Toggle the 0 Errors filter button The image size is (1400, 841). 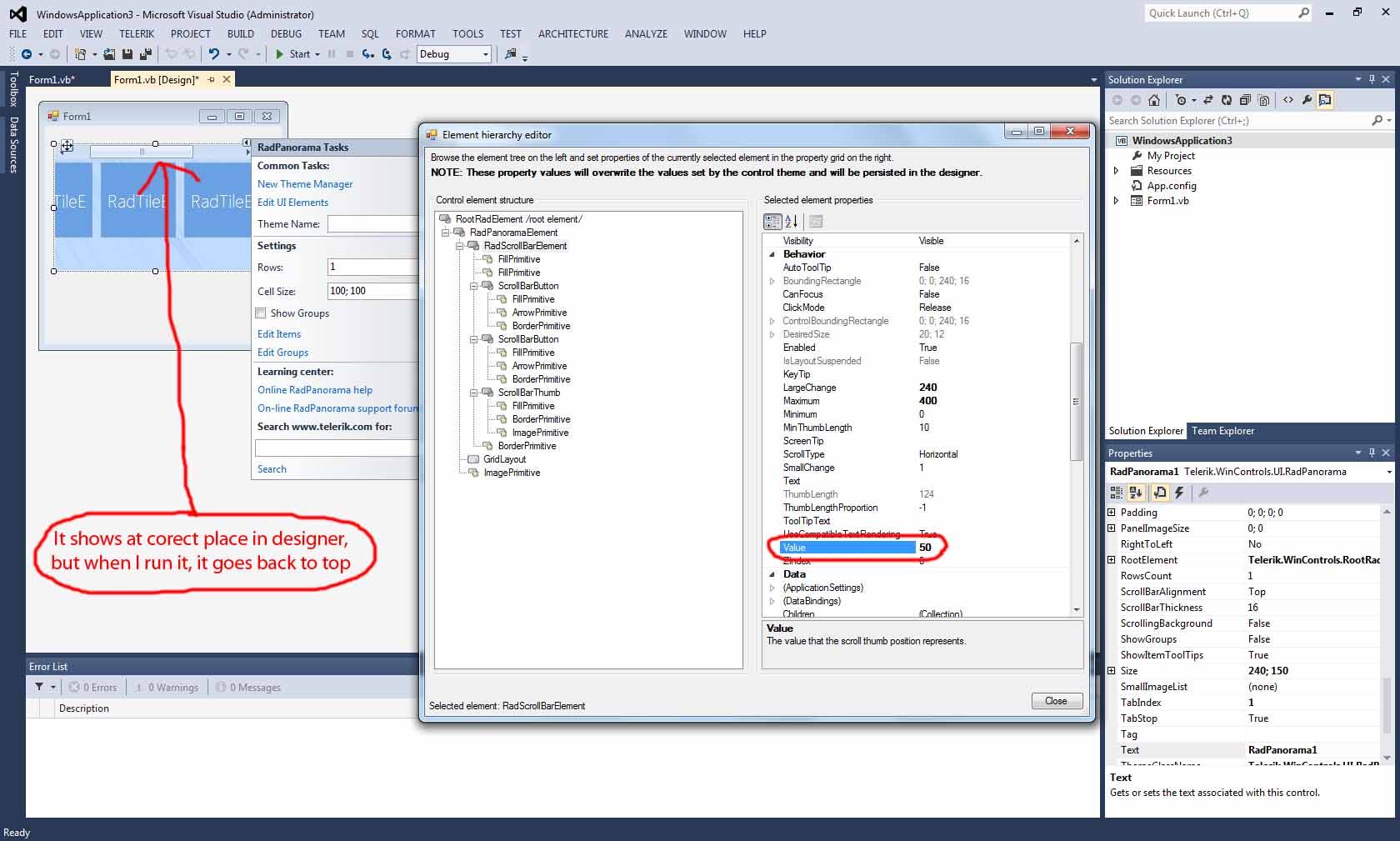pyautogui.click(x=93, y=688)
